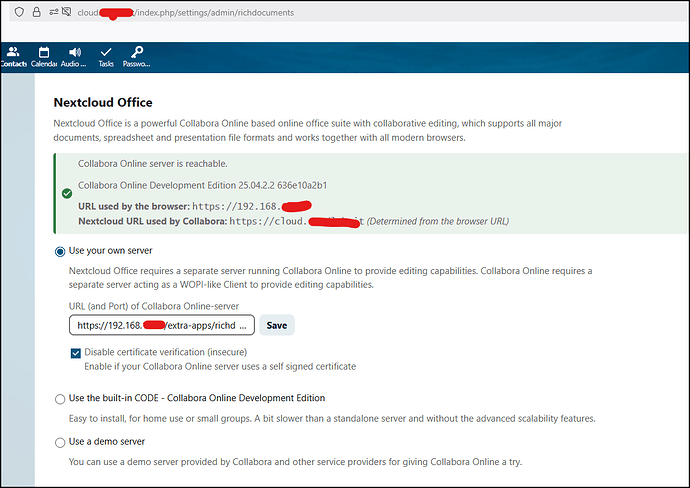
Task: Click the Collabora Online Development Edition version text
Action: coord(202,185)
